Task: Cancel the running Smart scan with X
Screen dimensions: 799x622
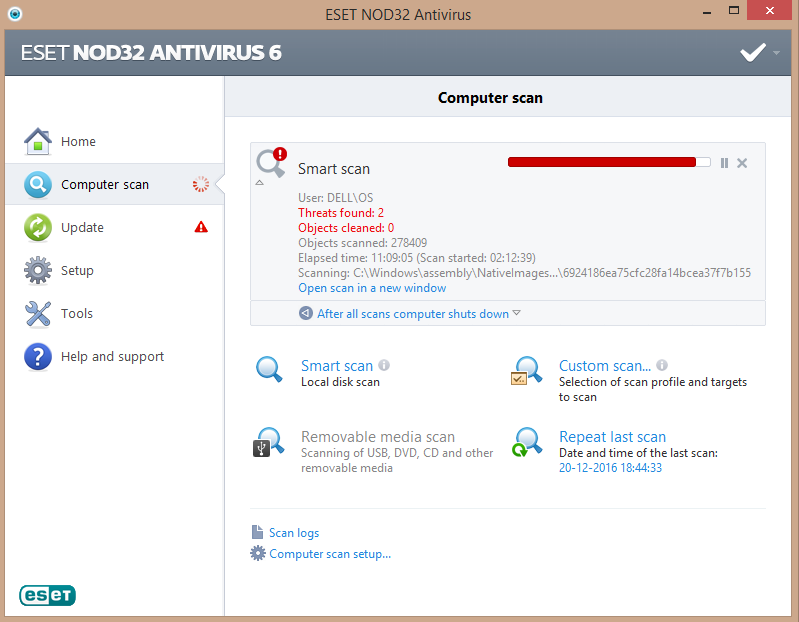Action: tap(742, 163)
